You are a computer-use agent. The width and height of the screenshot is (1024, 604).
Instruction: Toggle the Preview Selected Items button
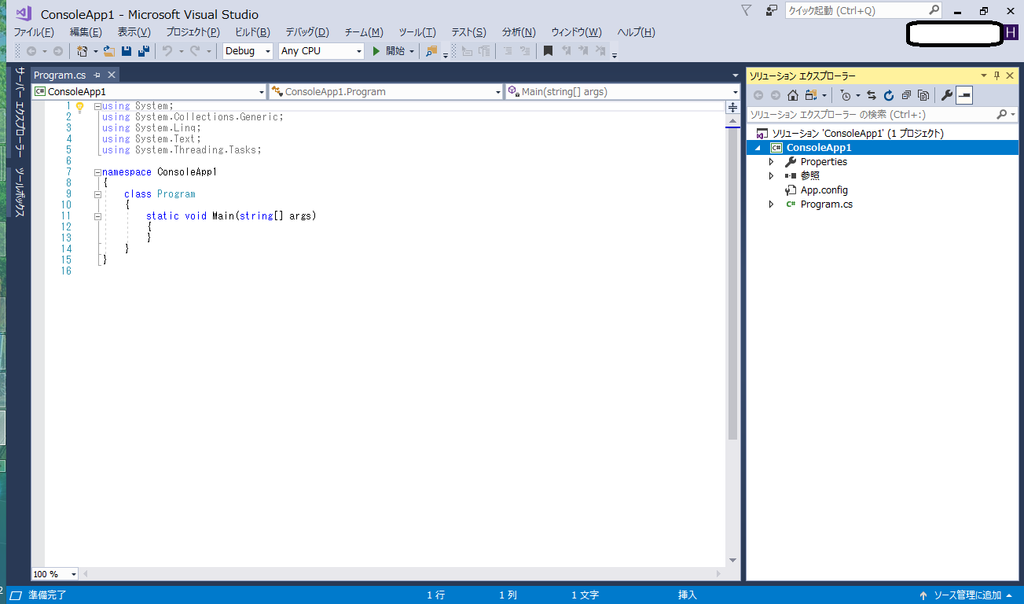click(x=965, y=95)
